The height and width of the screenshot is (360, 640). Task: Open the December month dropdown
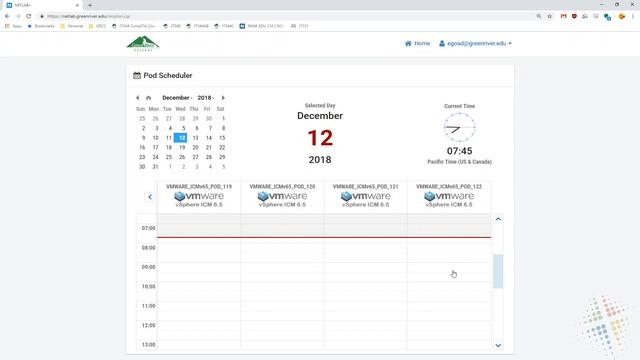click(177, 98)
